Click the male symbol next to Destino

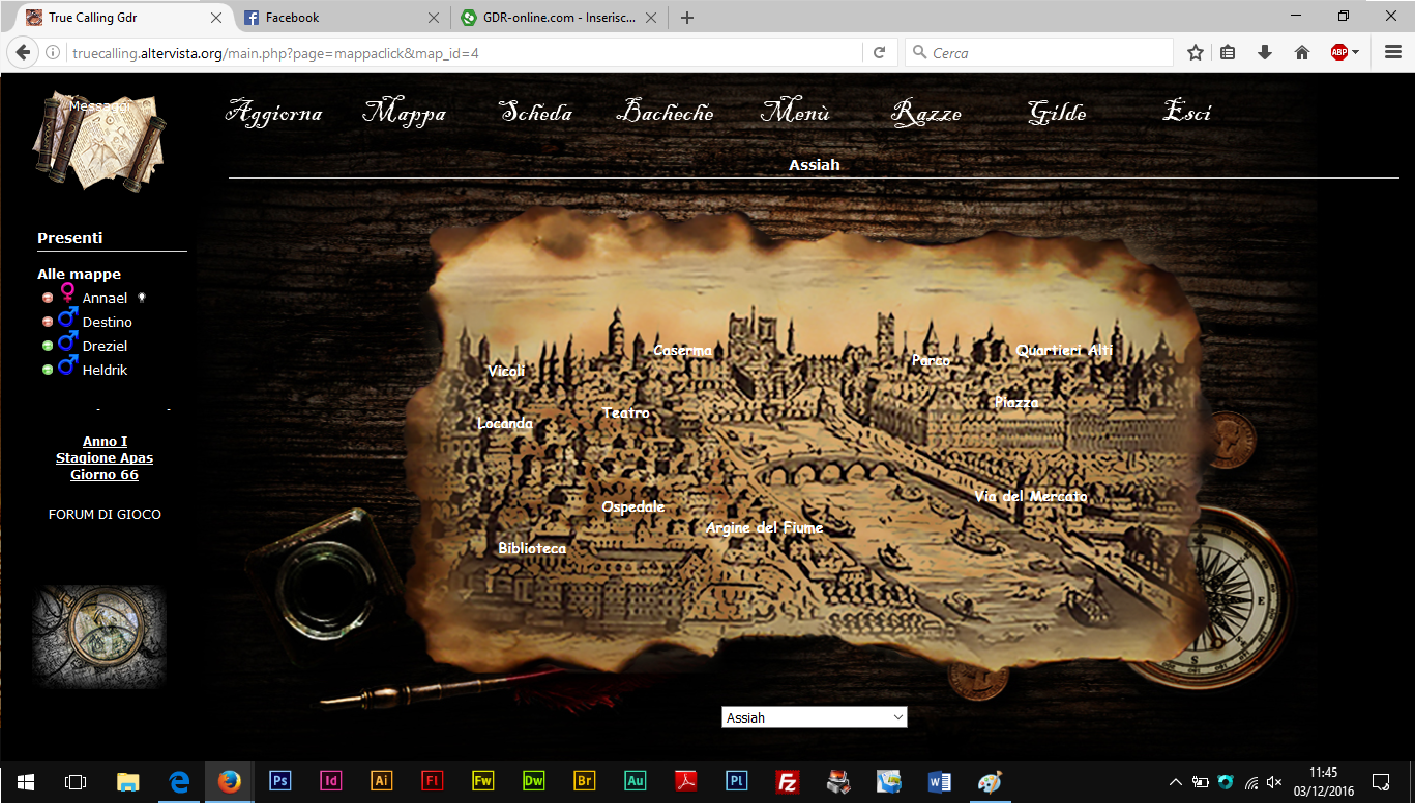(68, 319)
